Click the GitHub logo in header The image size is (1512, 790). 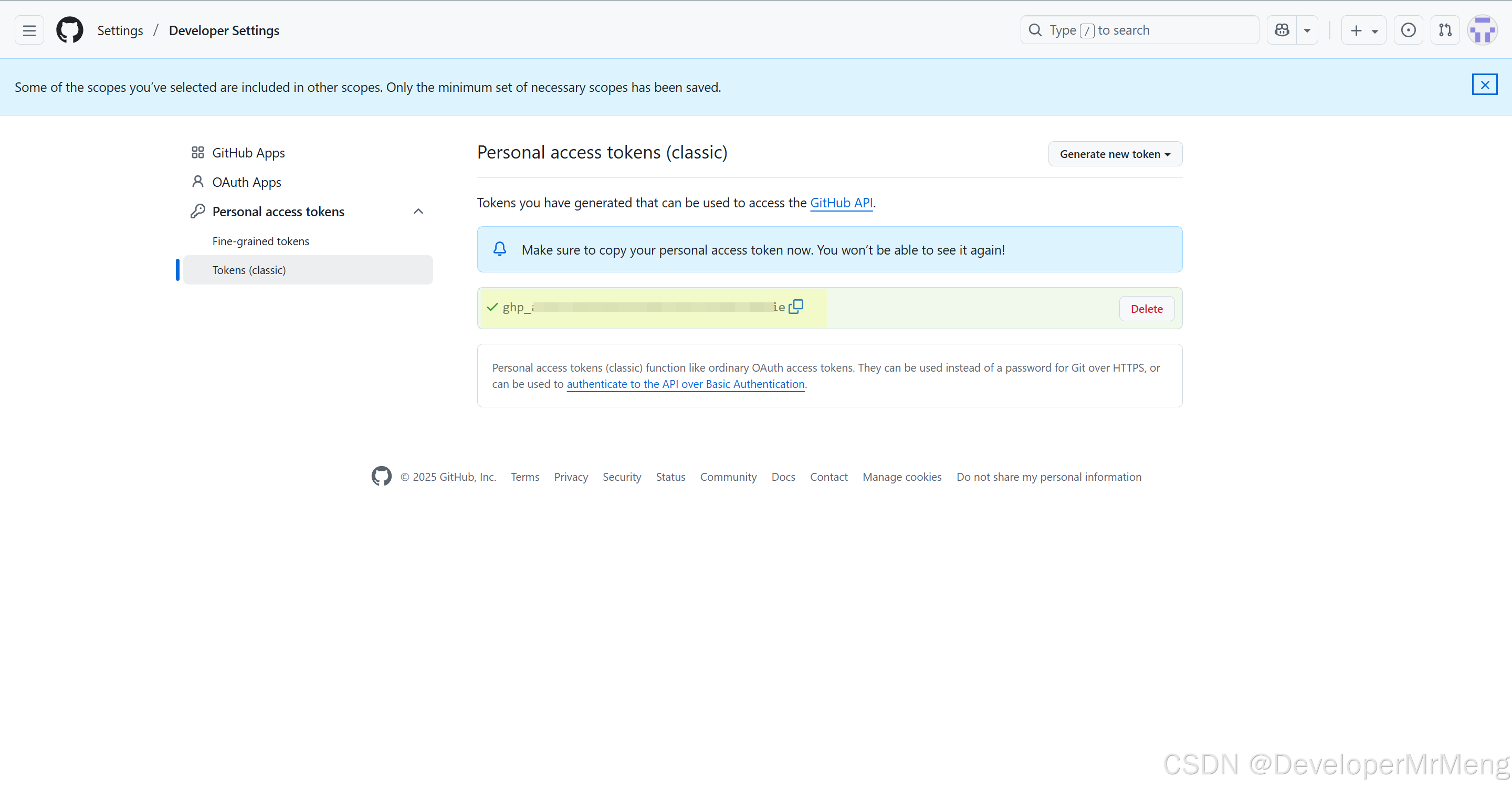coord(69,30)
